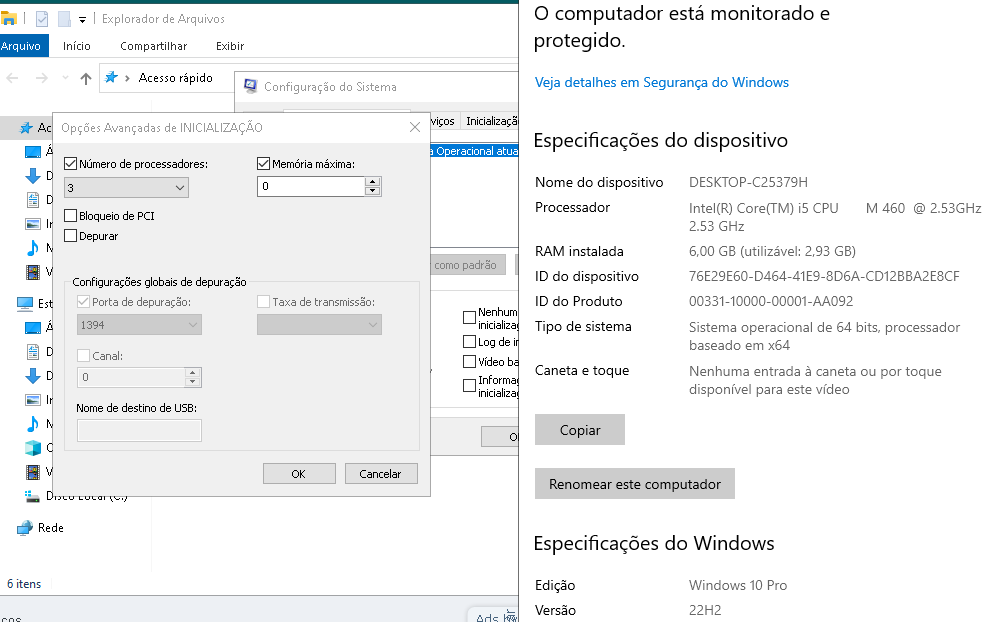Open the Taxa de transmissão dropdown

pyautogui.click(x=319, y=325)
